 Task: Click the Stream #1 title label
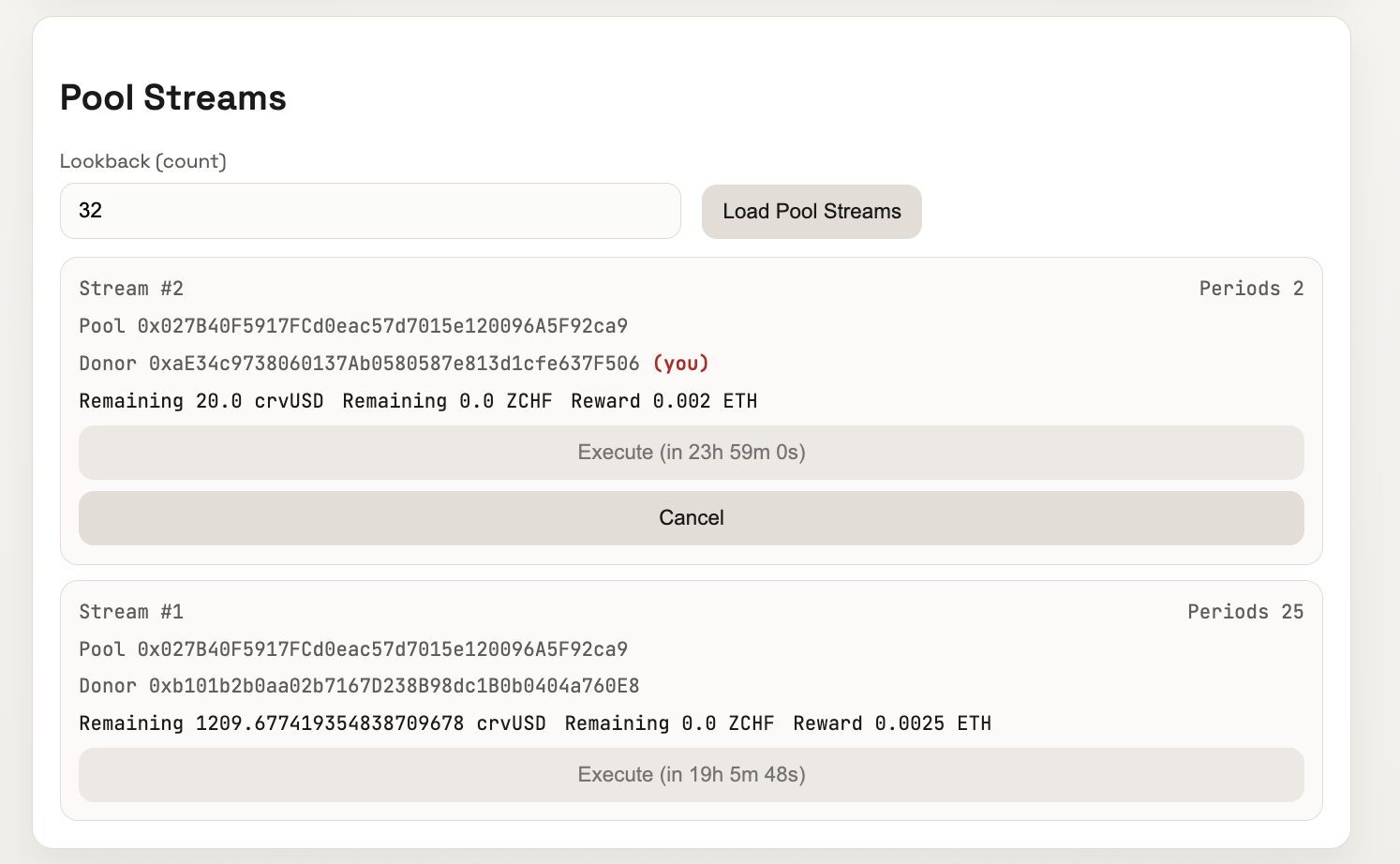click(131, 612)
